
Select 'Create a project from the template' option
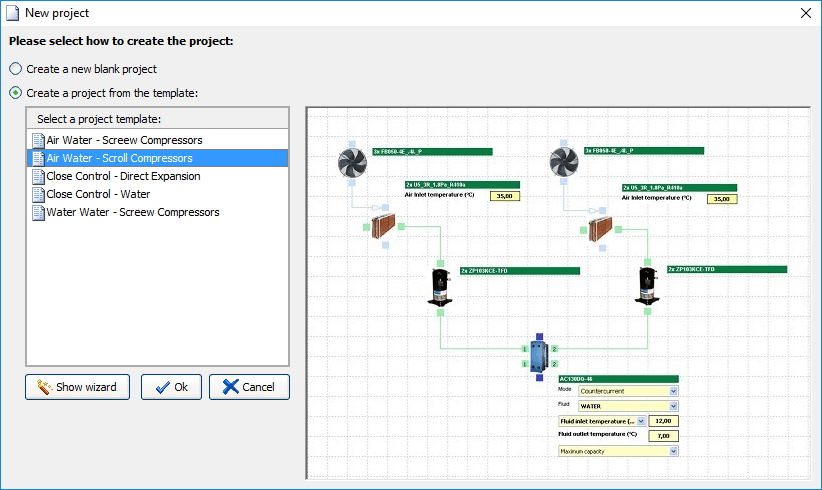pos(15,93)
